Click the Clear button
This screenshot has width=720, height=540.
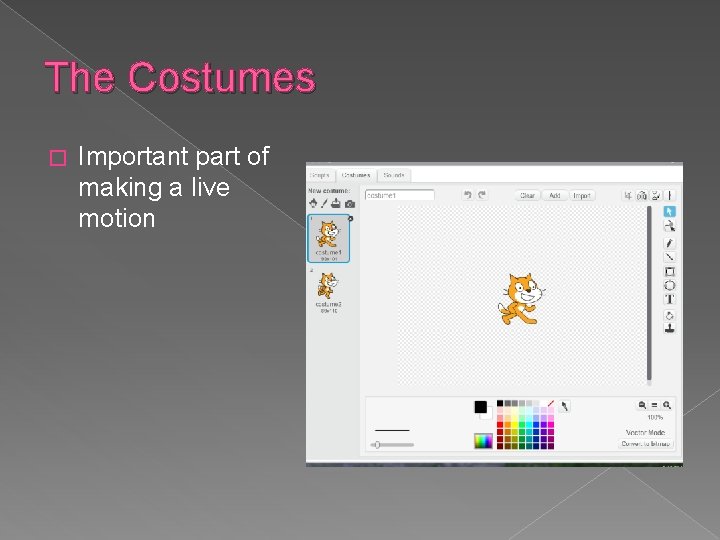click(528, 196)
